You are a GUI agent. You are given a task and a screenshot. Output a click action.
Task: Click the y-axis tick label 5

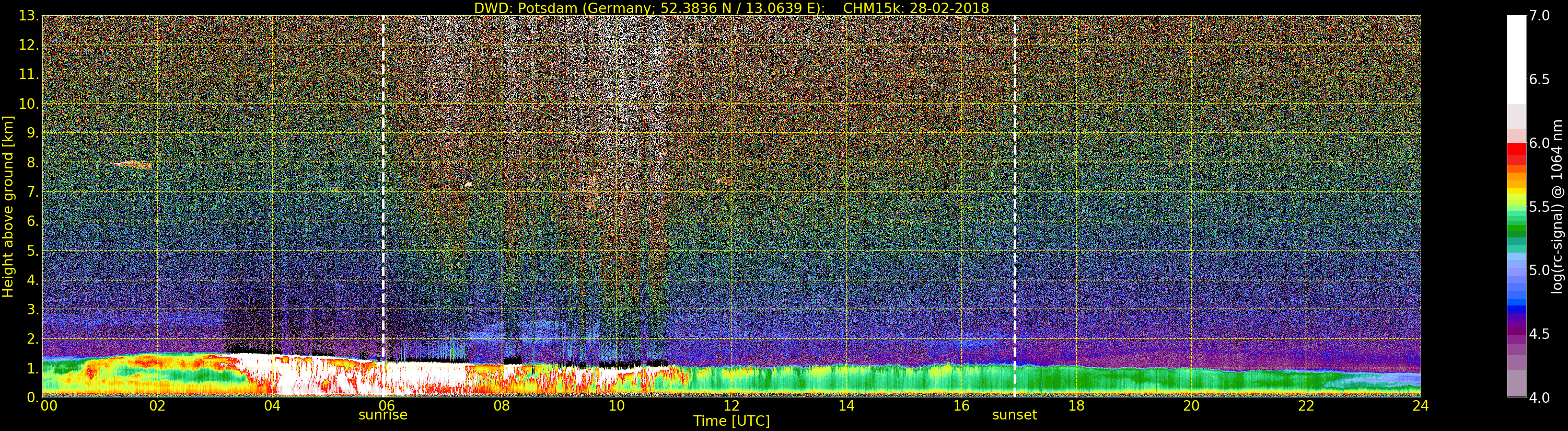pos(33,251)
